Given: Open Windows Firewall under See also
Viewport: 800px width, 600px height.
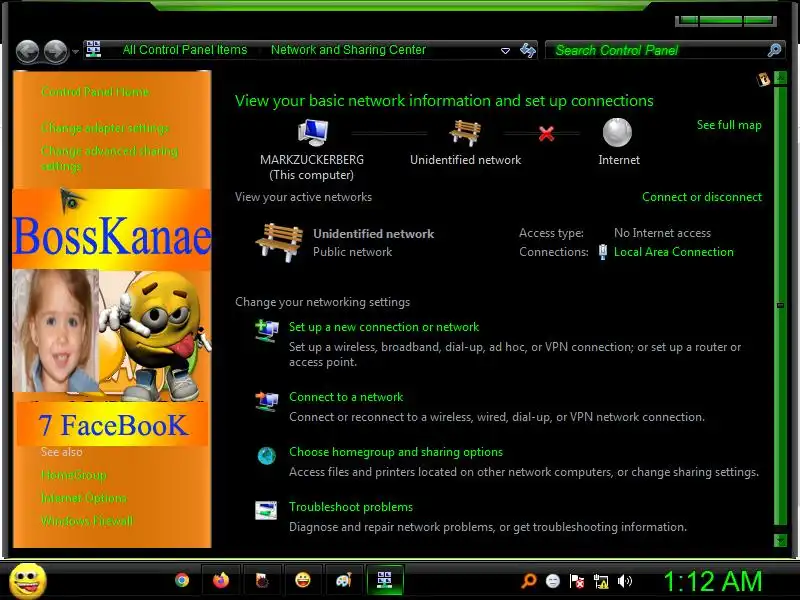Looking at the screenshot, I should (87, 521).
